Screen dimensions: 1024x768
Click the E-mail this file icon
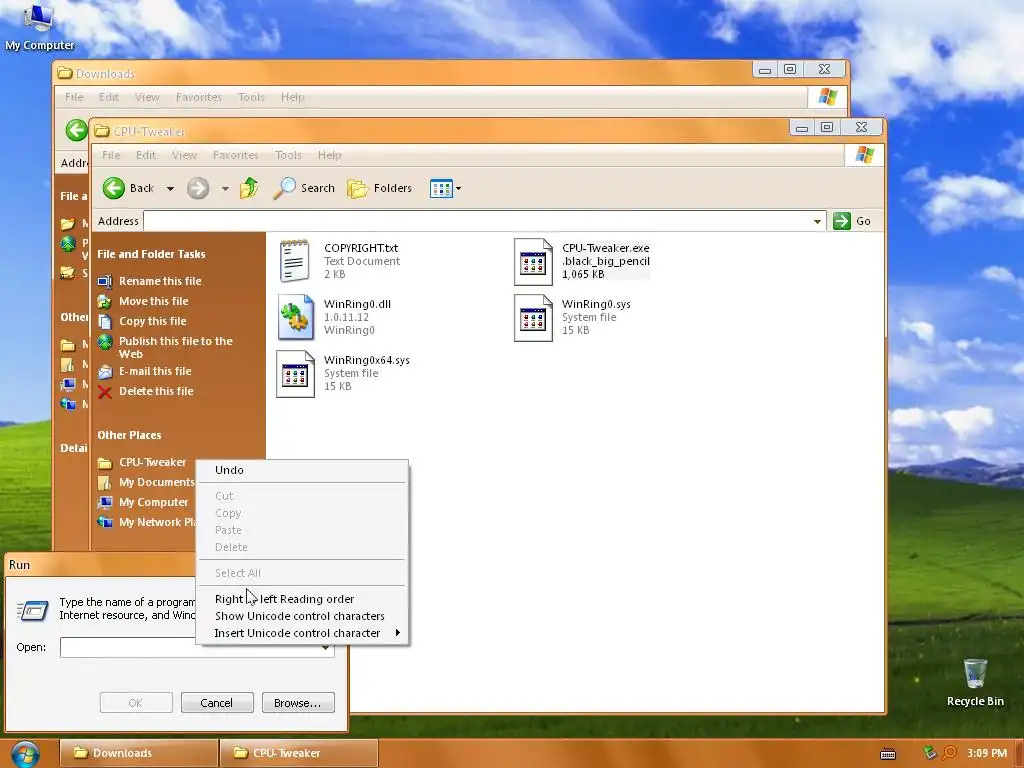(x=104, y=372)
